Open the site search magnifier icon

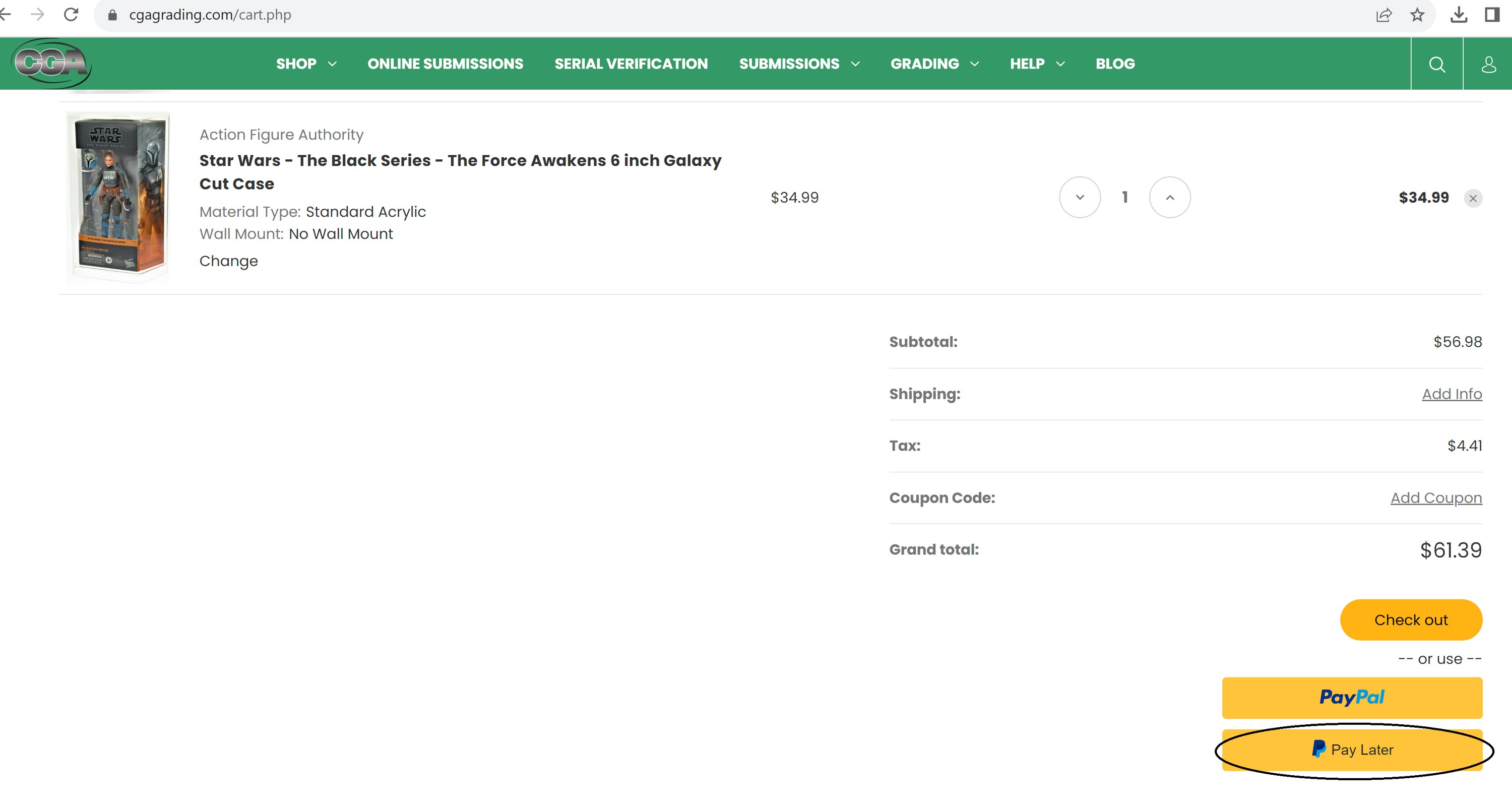1437,64
